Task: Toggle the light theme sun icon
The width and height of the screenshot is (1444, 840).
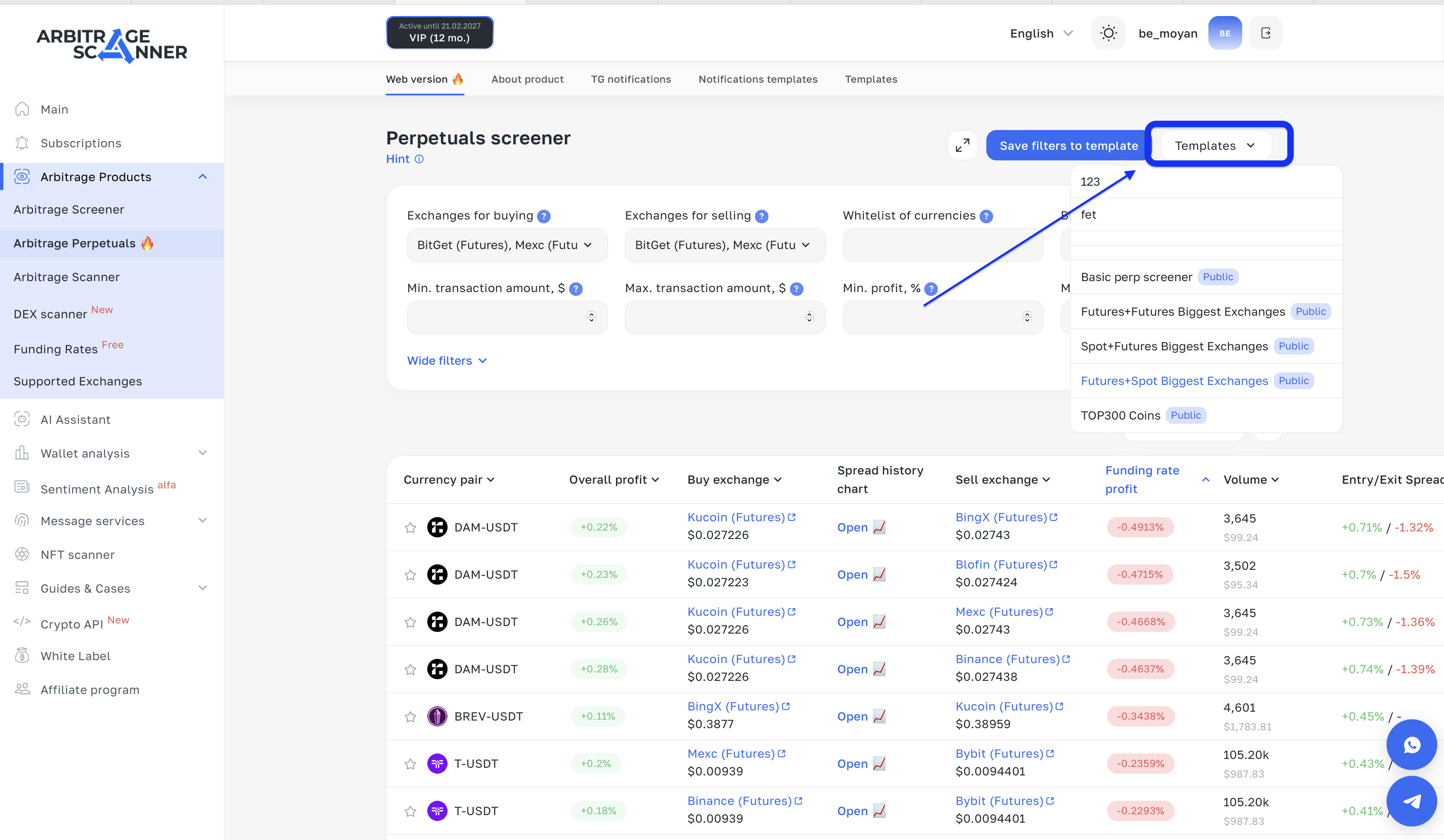Action: [1108, 33]
